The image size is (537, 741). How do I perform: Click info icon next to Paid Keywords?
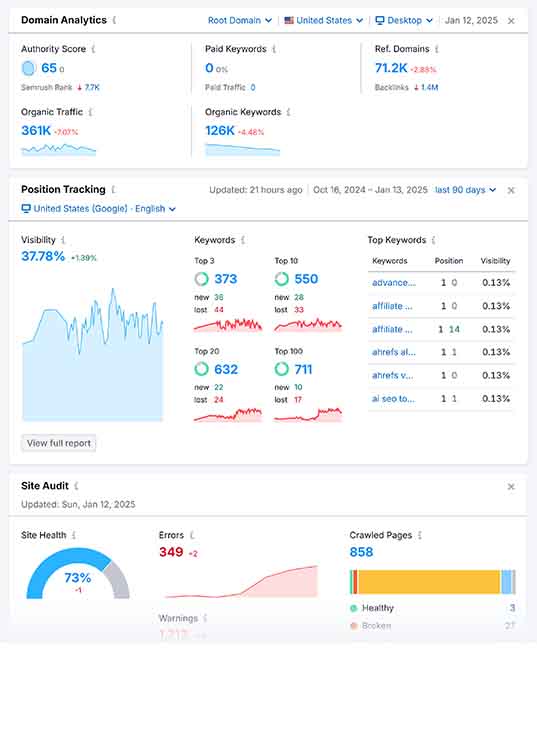click(274, 49)
